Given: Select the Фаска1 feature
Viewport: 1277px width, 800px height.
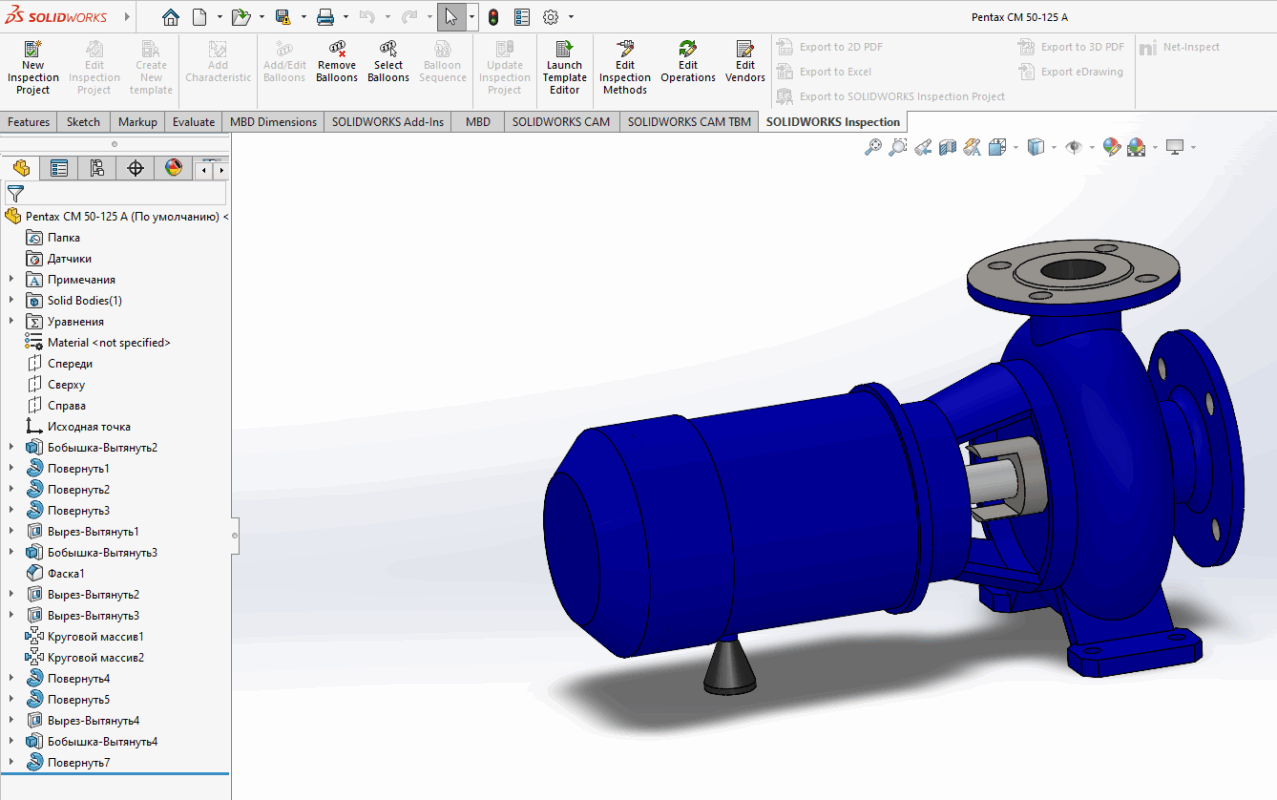Looking at the screenshot, I should [x=56, y=574].
